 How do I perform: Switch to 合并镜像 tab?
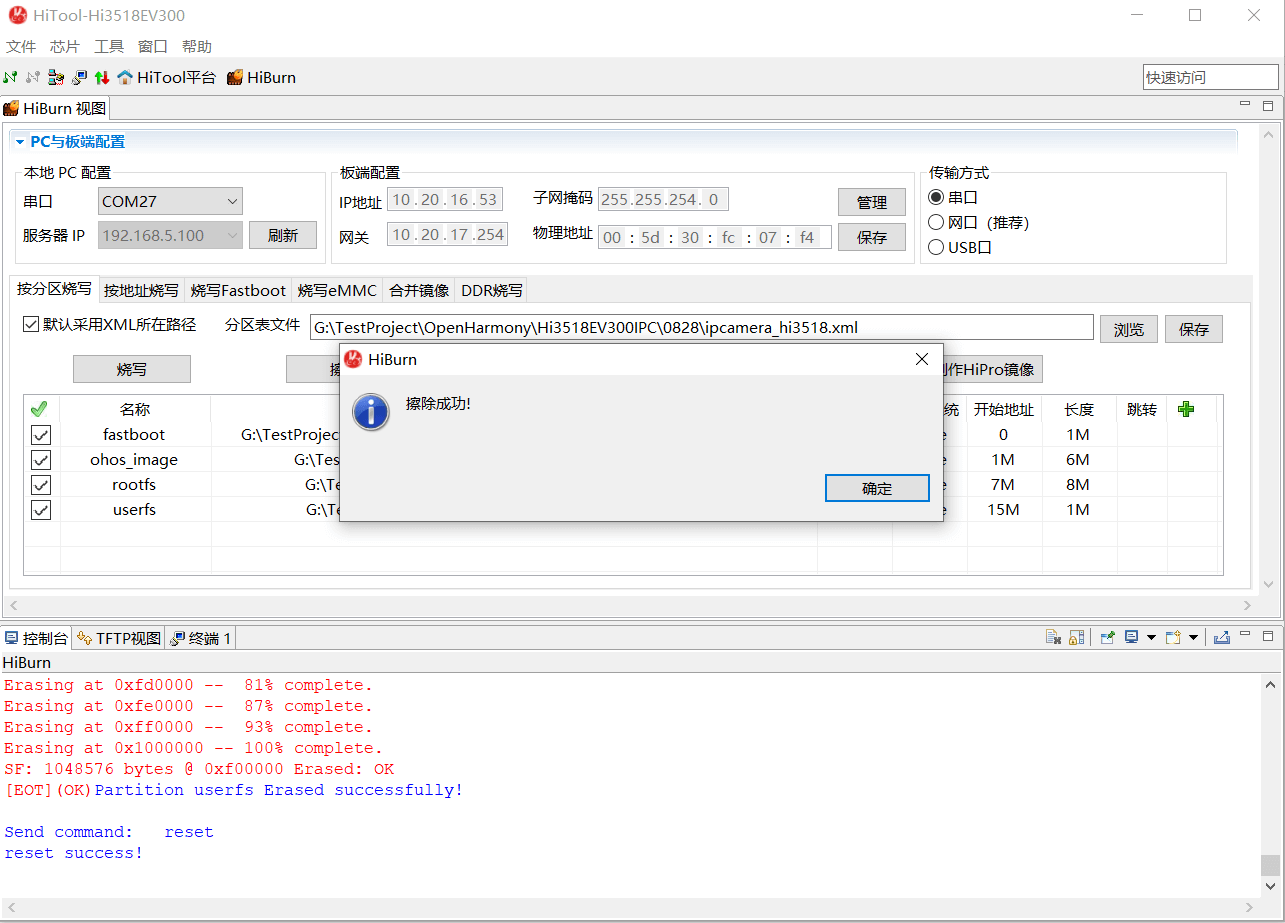pyautogui.click(x=419, y=291)
